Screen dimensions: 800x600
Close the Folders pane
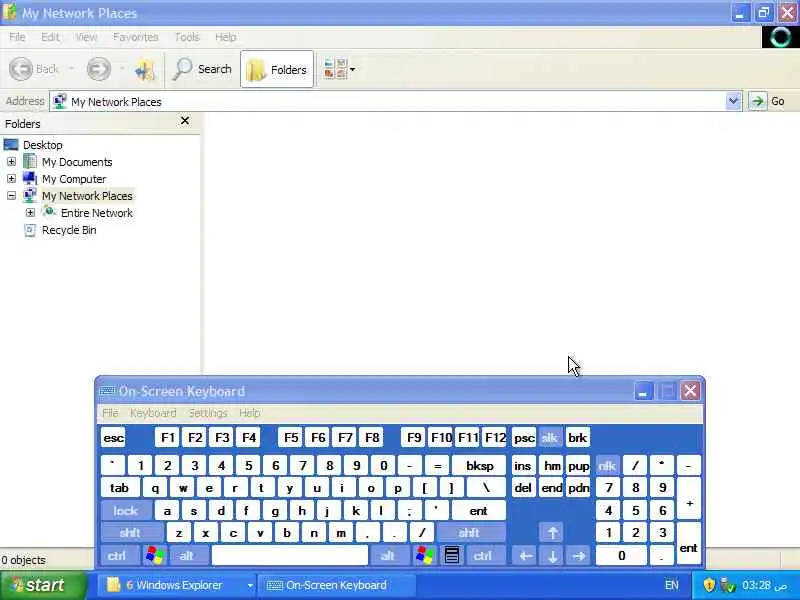[x=185, y=121]
